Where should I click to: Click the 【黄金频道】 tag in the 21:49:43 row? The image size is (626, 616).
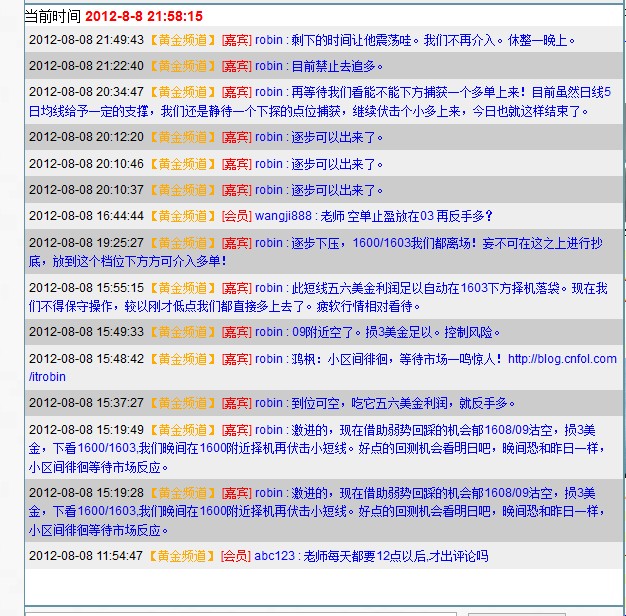[x=183, y=40]
